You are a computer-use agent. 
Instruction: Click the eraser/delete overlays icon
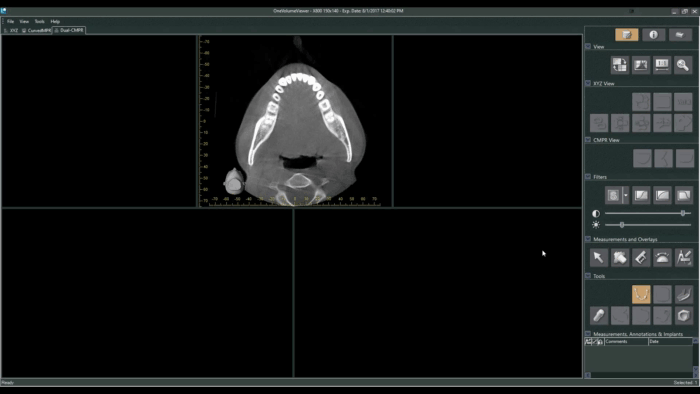click(620, 257)
